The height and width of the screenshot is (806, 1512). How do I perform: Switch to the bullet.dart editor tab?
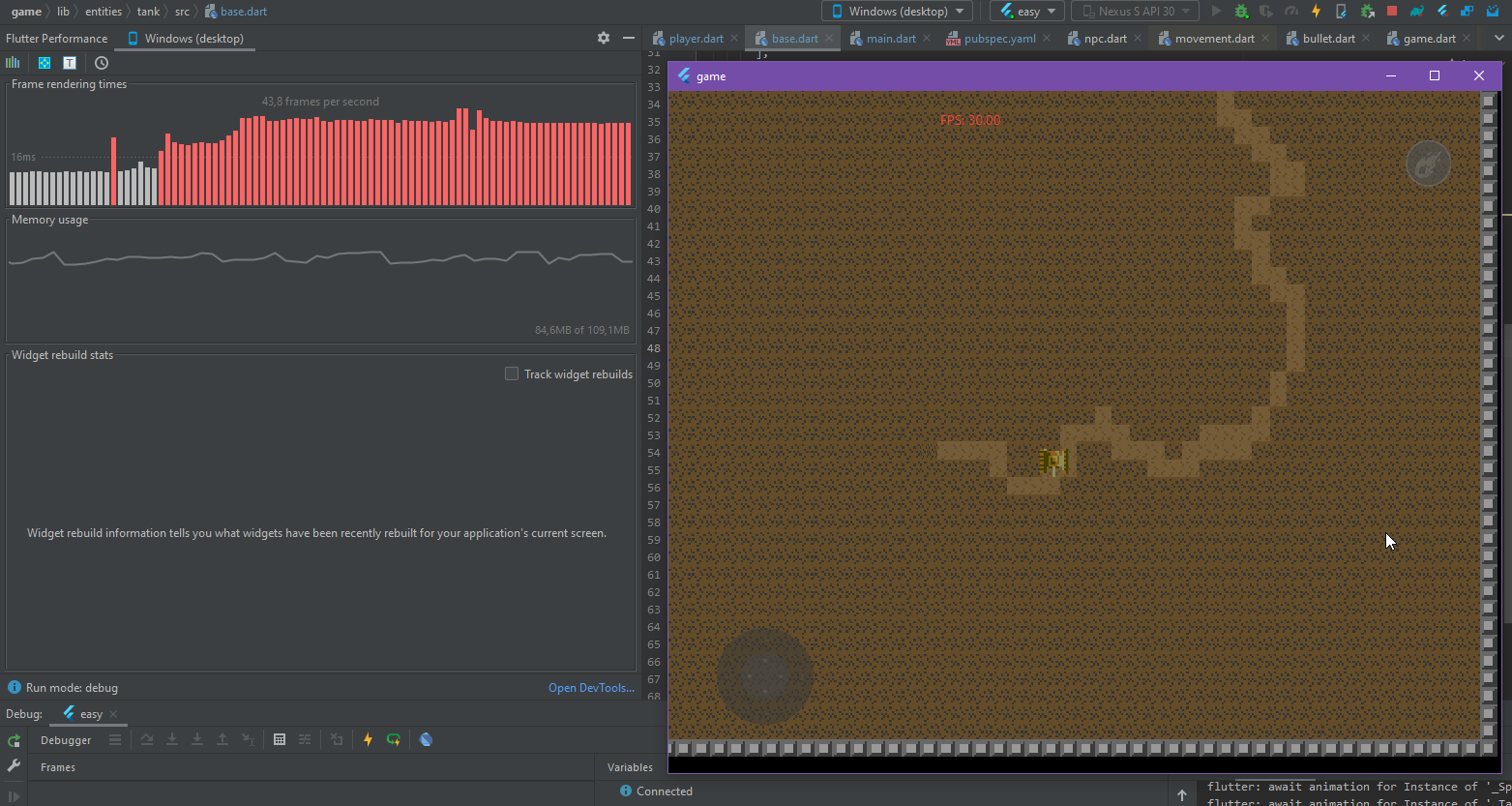tap(1329, 39)
